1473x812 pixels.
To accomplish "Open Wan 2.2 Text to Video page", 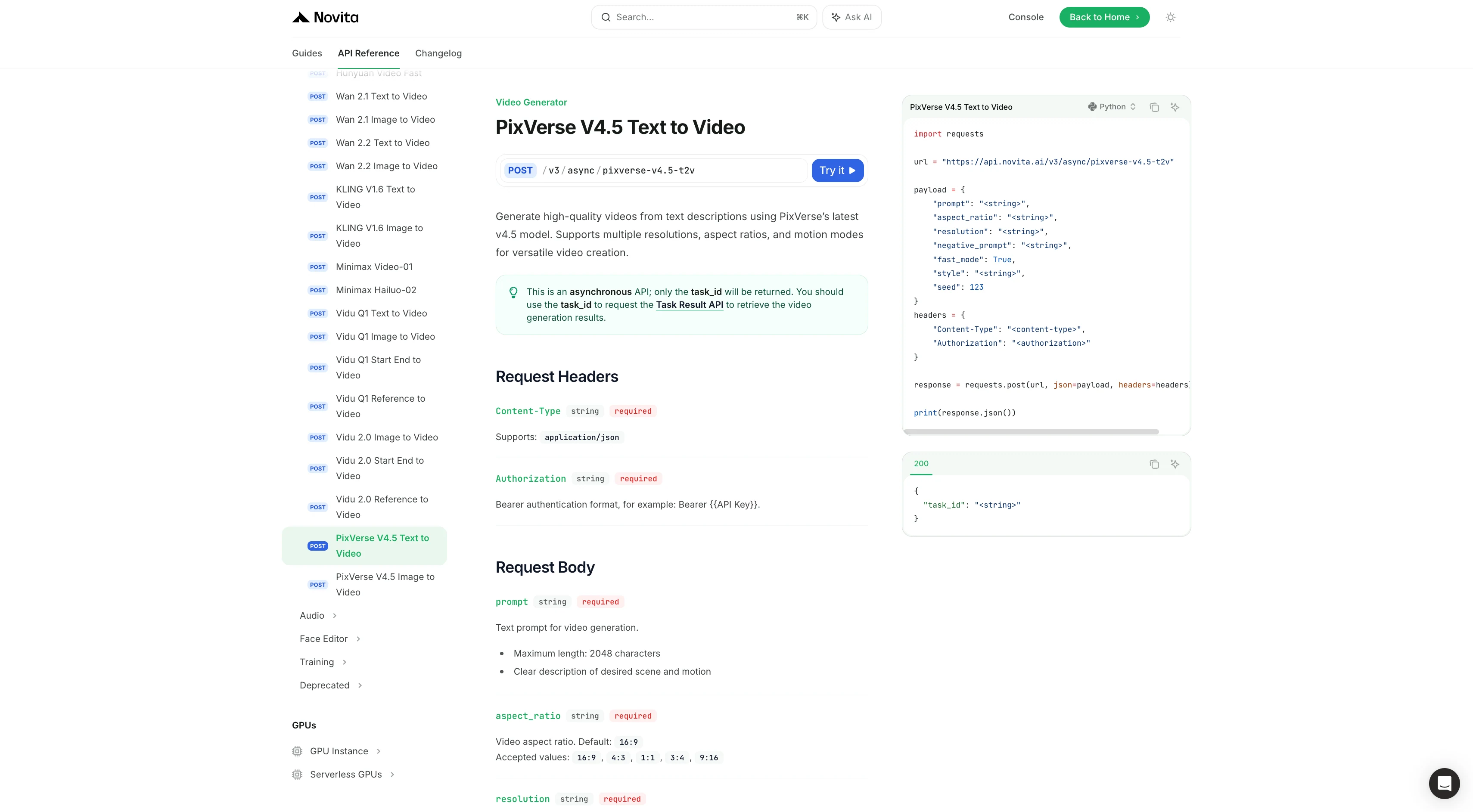I will click(382, 143).
